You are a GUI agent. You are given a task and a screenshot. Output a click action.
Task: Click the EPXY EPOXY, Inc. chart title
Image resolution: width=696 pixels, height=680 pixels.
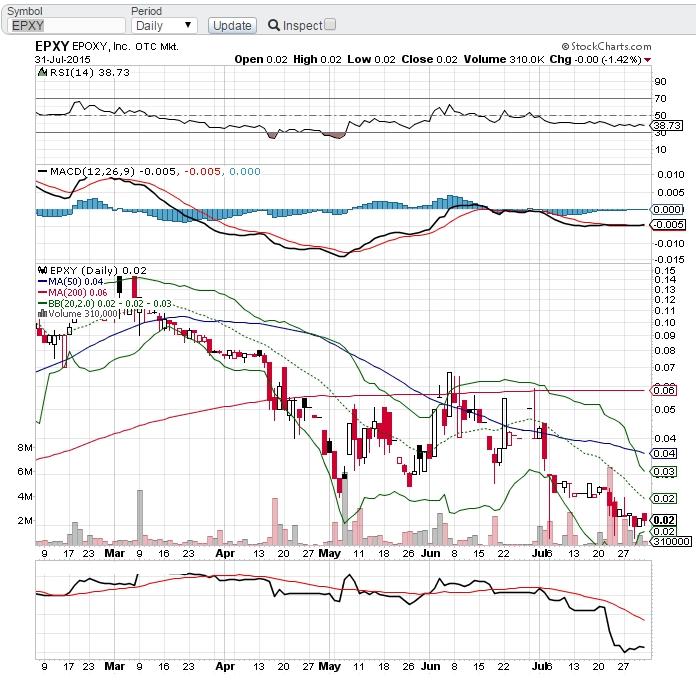click(x=107, y=47)
